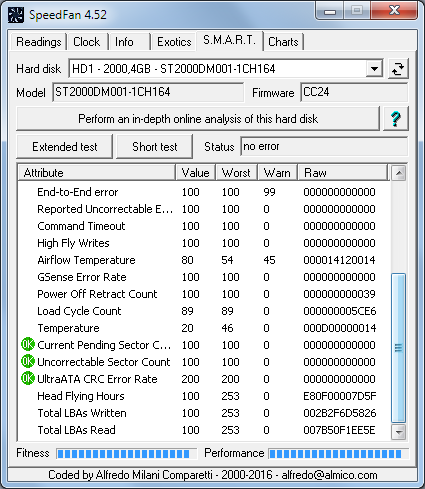Image resolution: width=425 pixels, height=489 pixels.
Task: Select the Load Cycle Count row
Action: point(203,311)
